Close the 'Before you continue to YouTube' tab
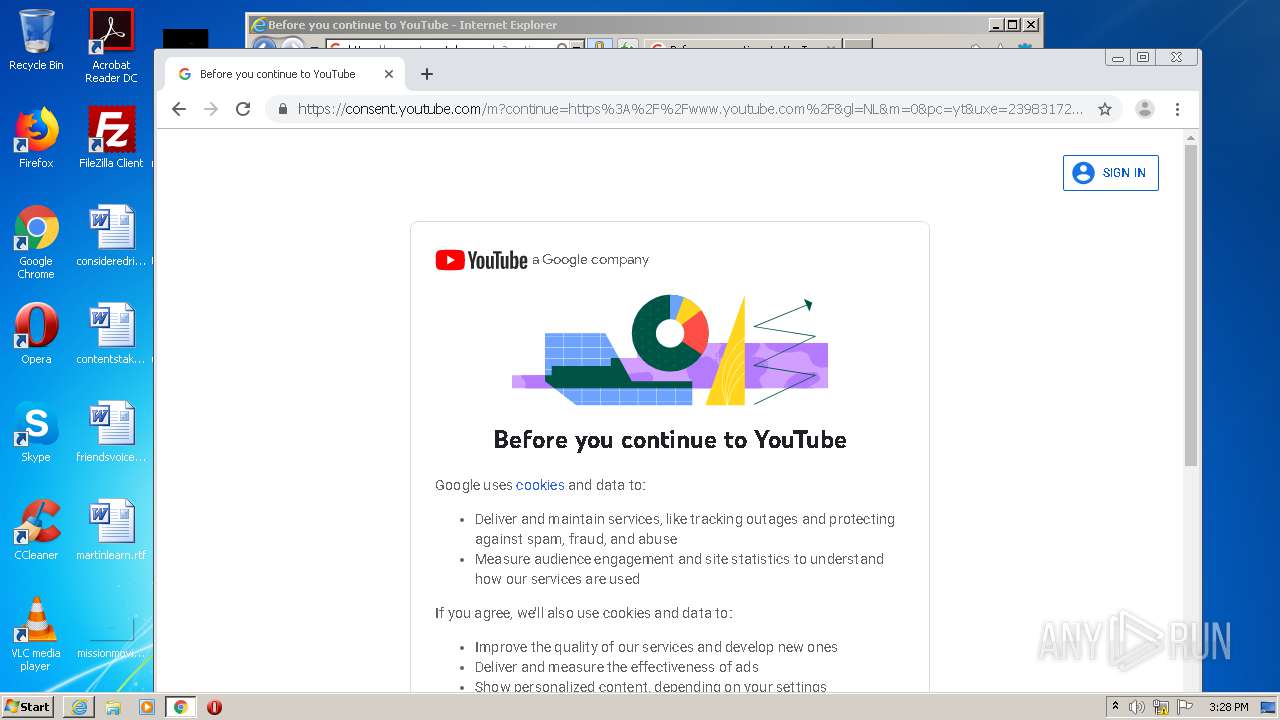The width and height of the screenshot is (1280, 720). click(389, 74)
